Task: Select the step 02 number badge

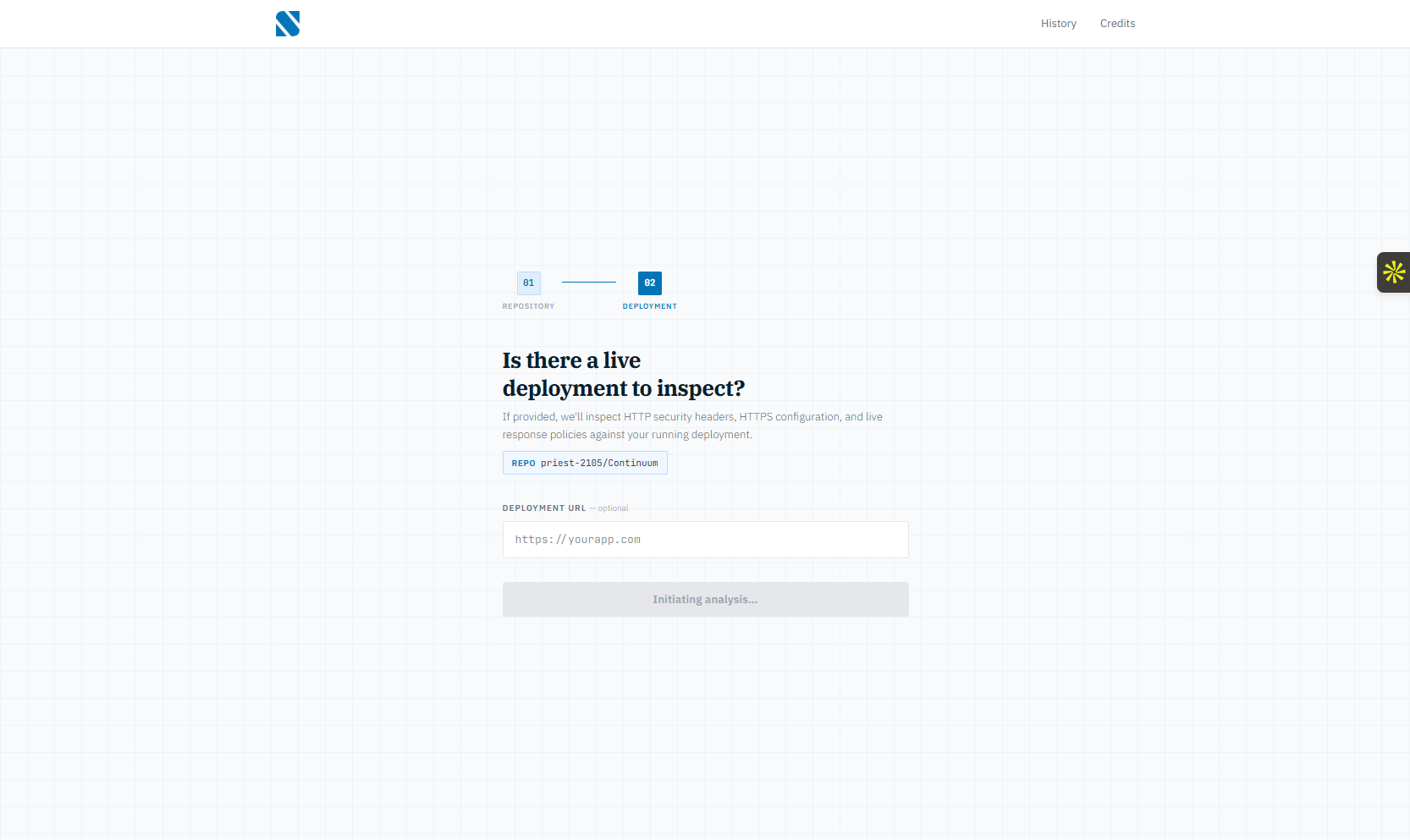Action: (649, 283)
